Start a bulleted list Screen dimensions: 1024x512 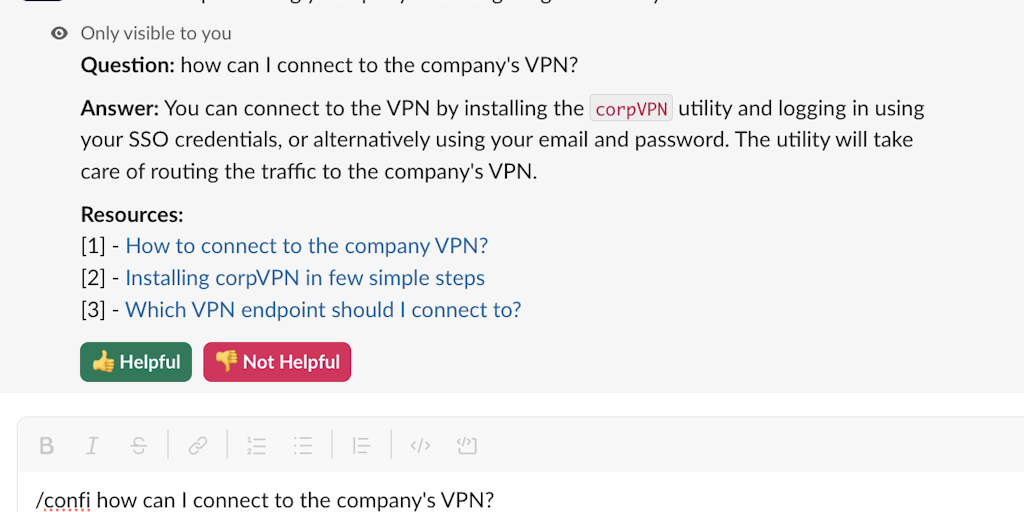point(303,446)
